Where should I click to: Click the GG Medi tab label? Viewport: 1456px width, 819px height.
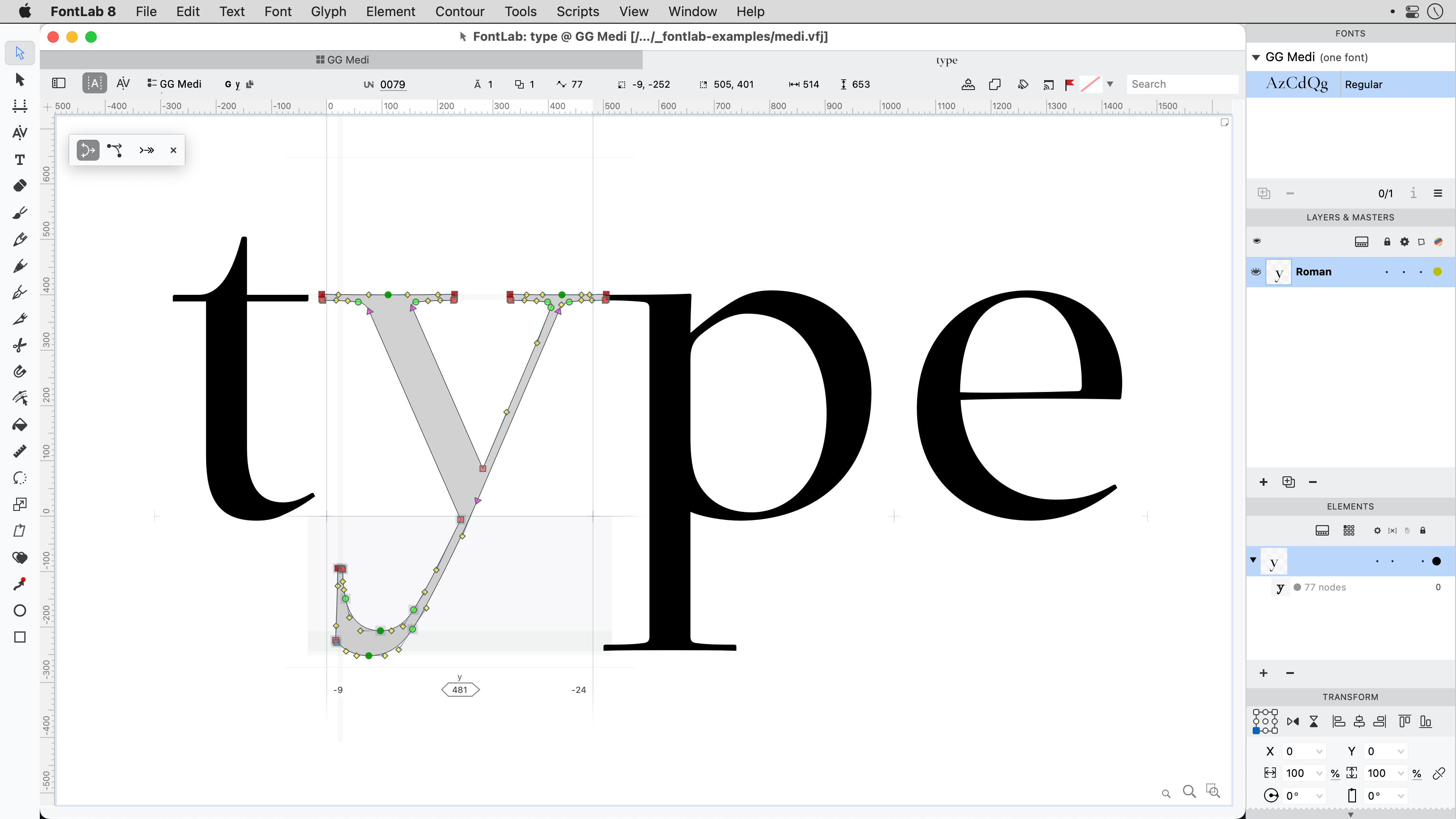pos(347,59)
